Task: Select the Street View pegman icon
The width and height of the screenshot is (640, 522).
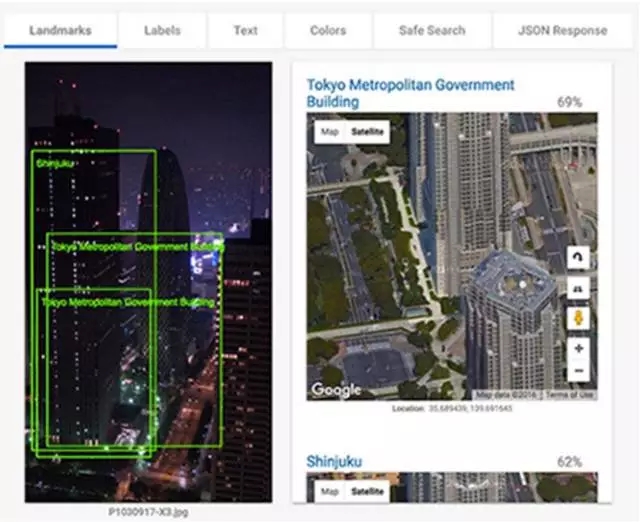Action: (x=578, y=318)
